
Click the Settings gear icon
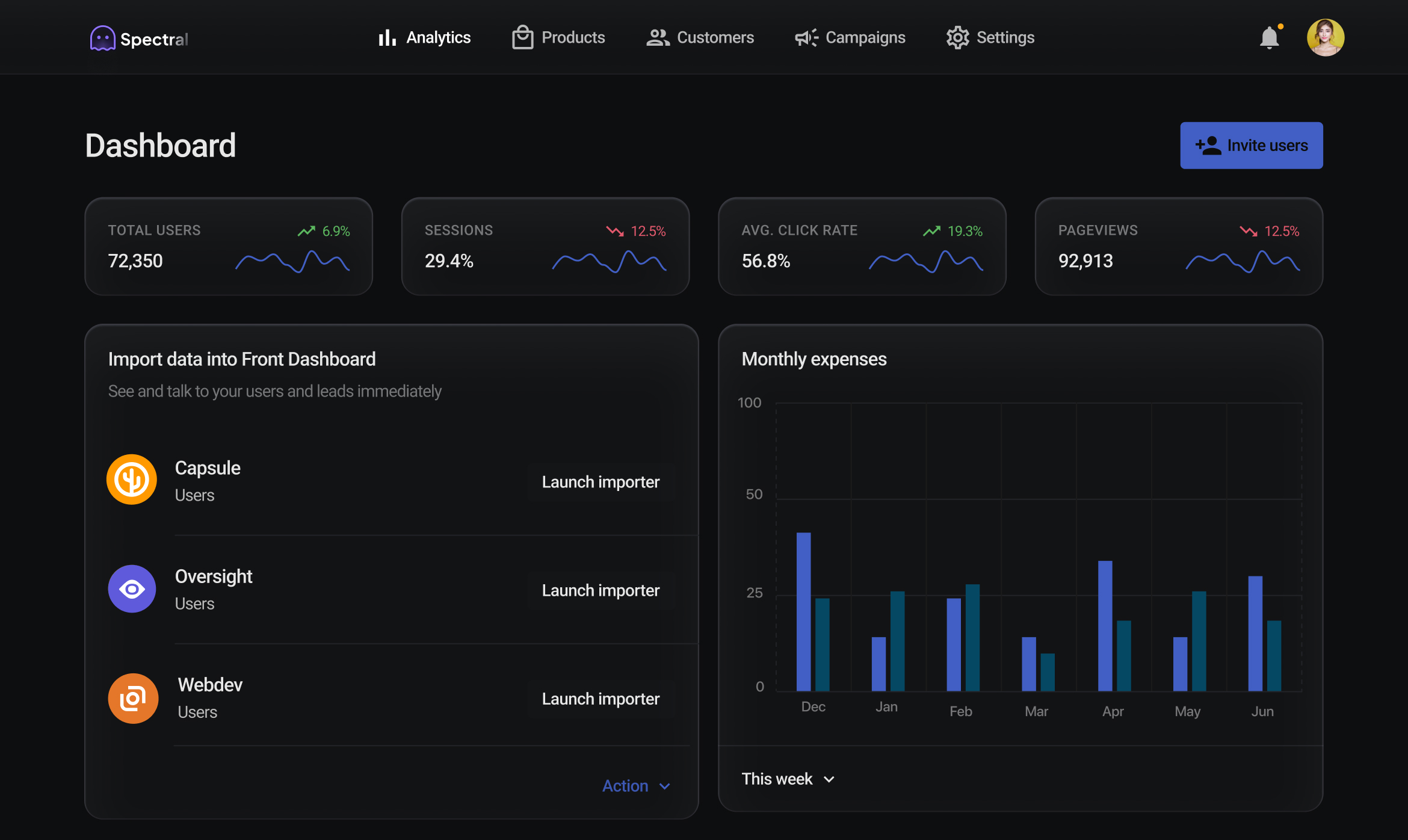click(x=957, y=38)
